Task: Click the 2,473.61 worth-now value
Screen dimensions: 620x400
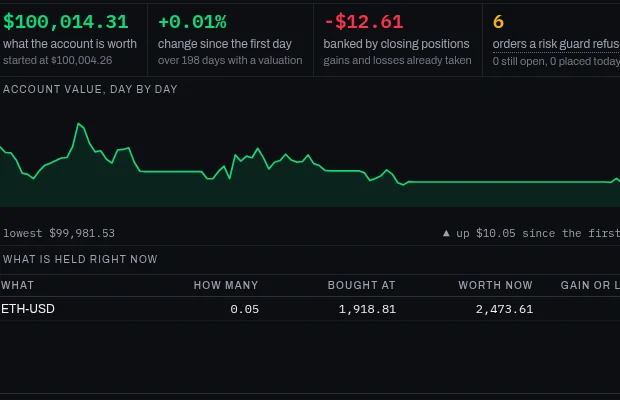Action: 504,309
